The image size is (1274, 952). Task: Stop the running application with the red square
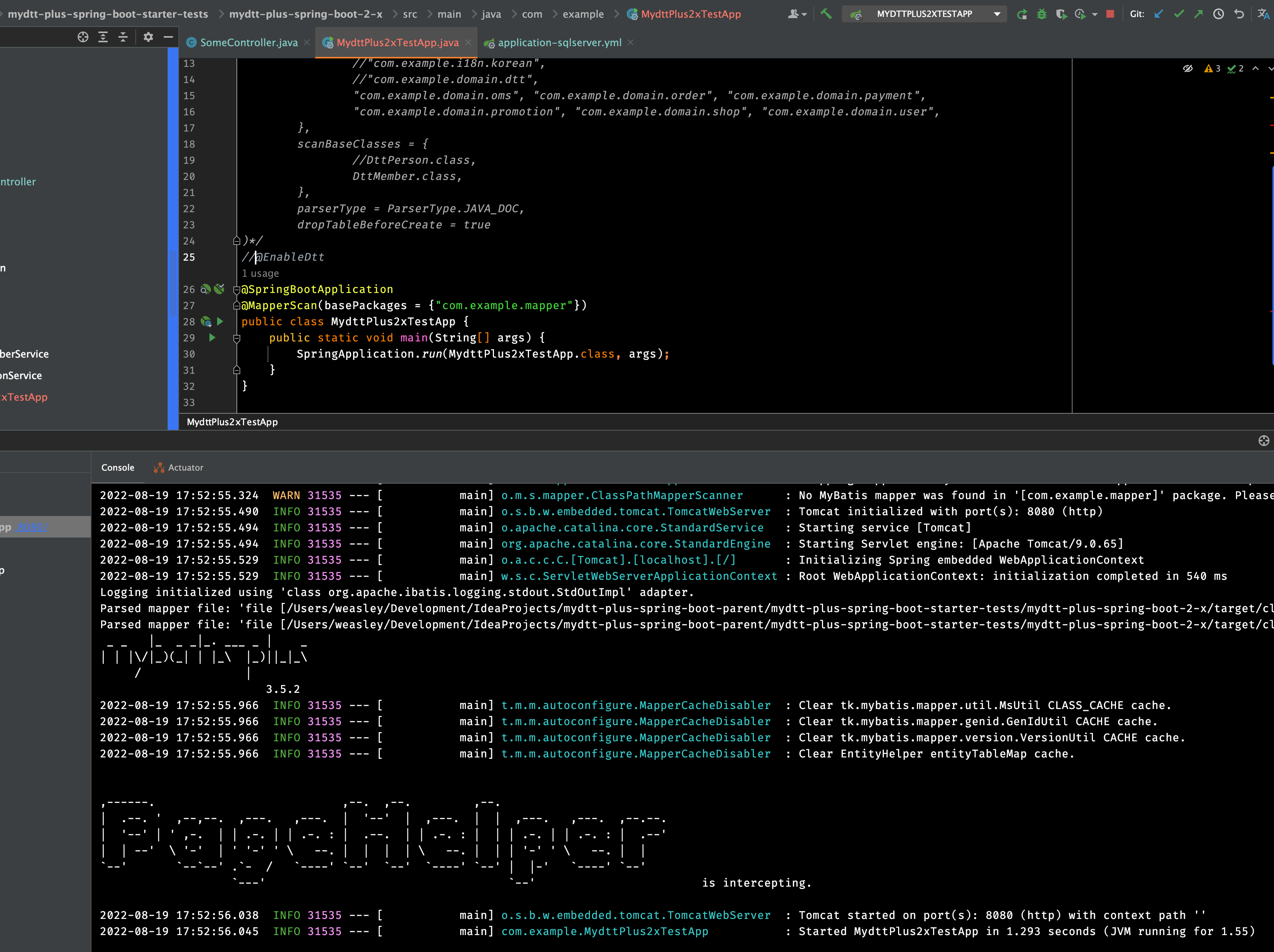click(1110, 14)
